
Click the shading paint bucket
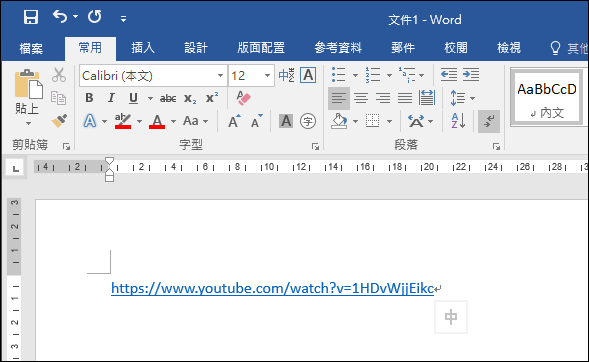339,121
